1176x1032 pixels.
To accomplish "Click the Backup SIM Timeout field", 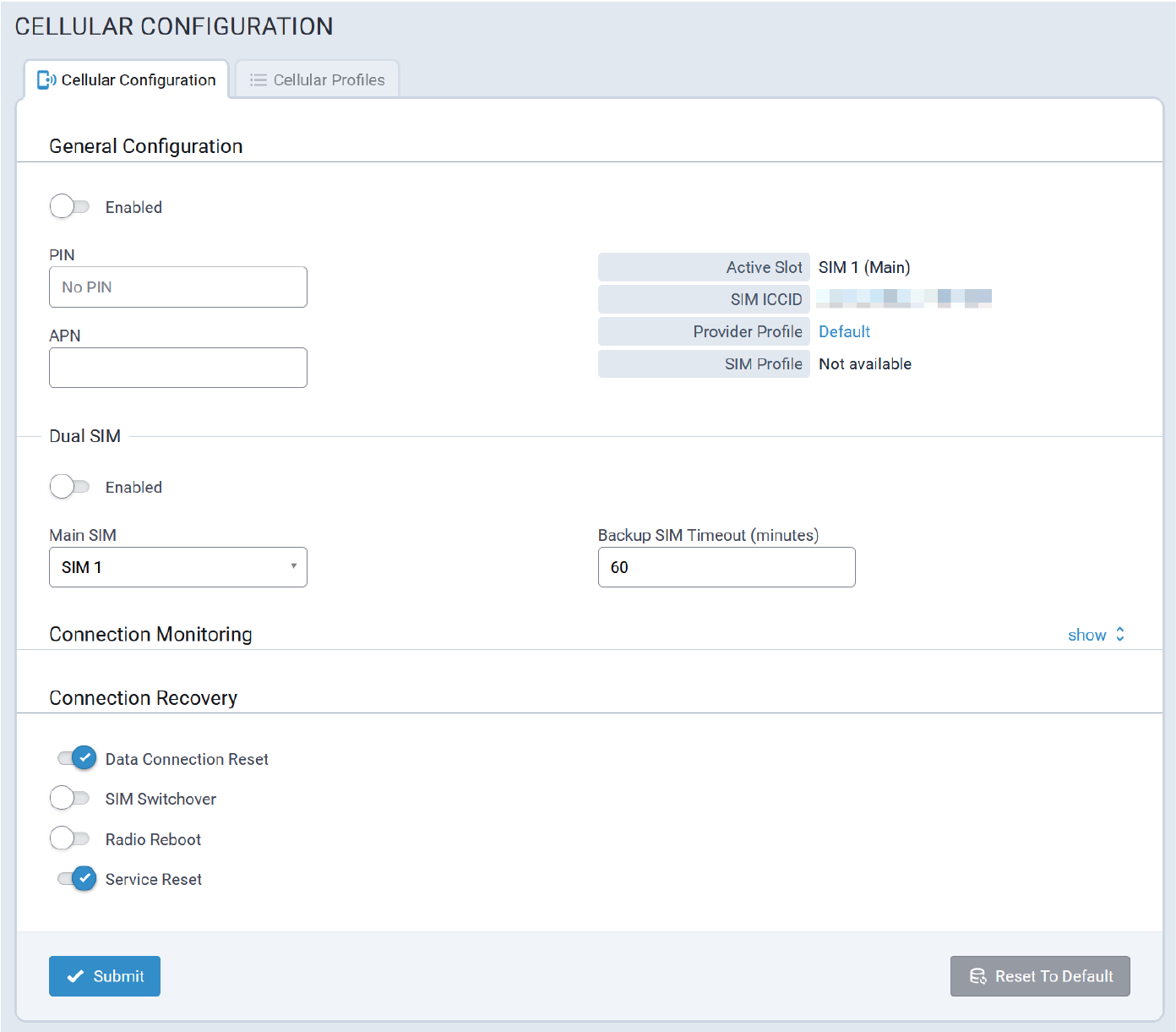I will point(727,567).
